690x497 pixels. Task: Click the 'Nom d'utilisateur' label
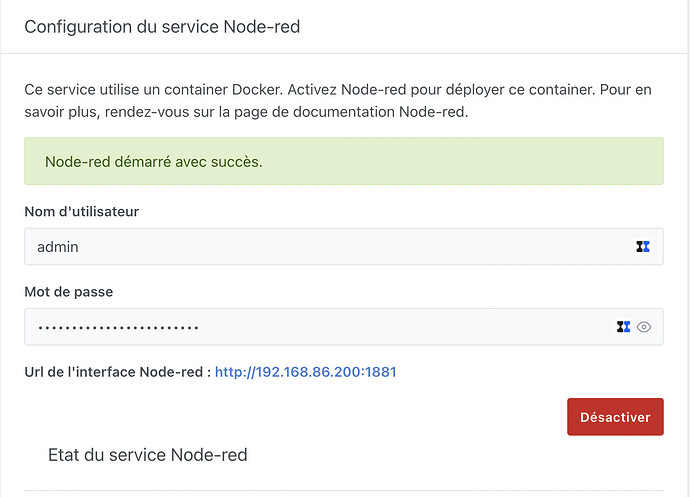82,211
